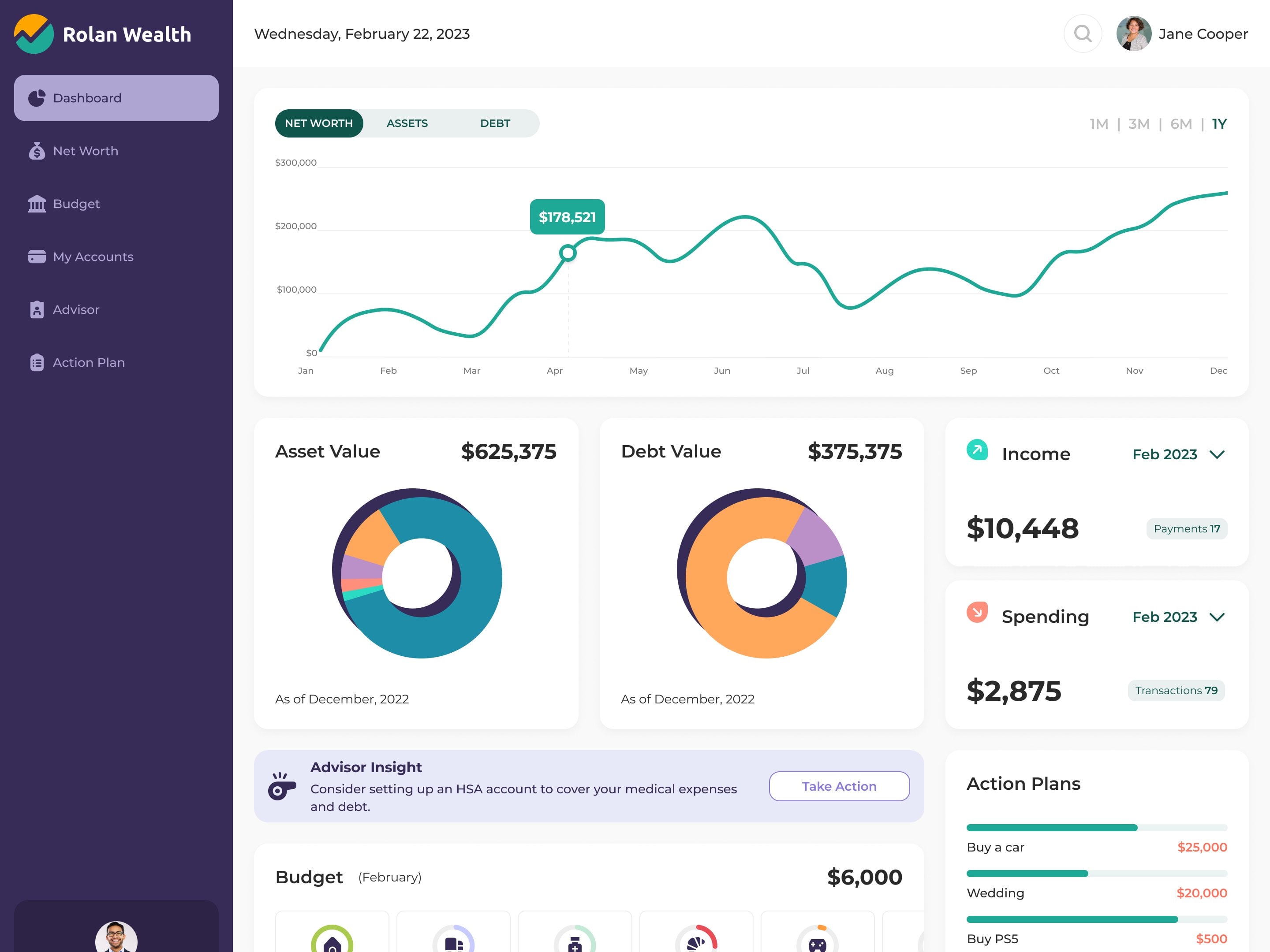The image size is (1270, 952).
Task: Click the Rolan Wealth logo icon
Action: point(34,34)
